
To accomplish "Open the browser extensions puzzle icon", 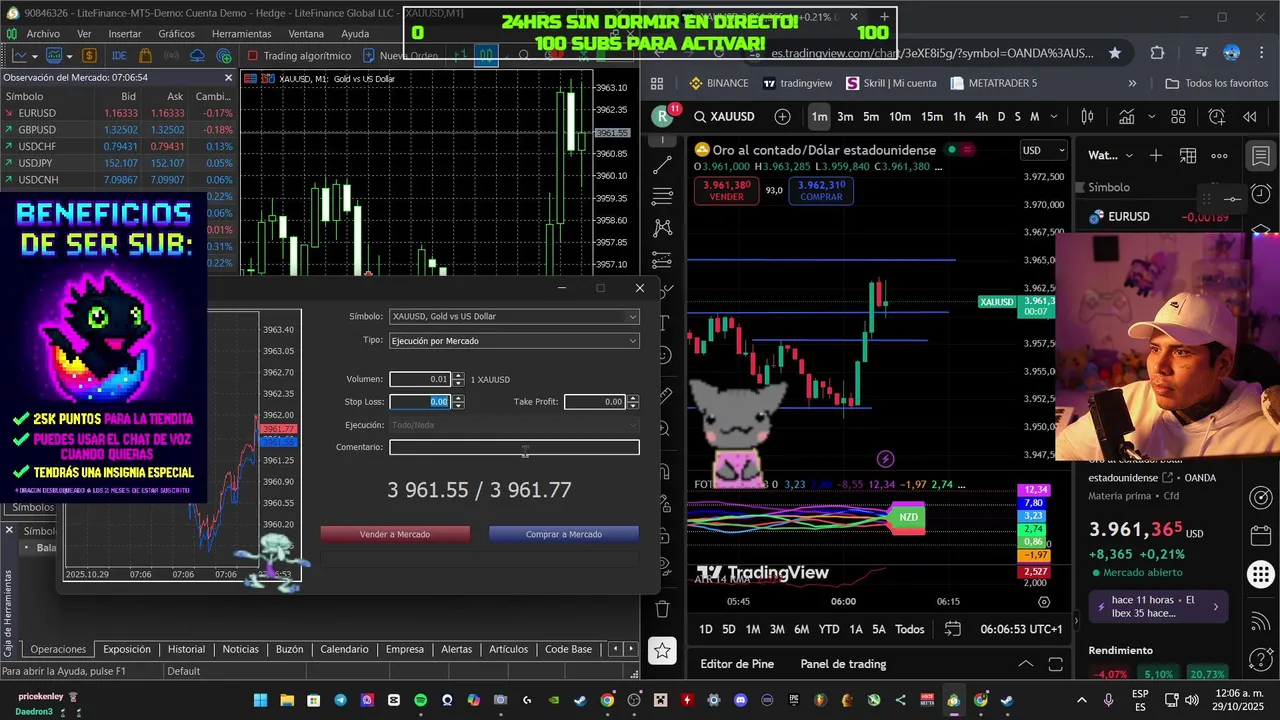I will (x=1157, y=53).
